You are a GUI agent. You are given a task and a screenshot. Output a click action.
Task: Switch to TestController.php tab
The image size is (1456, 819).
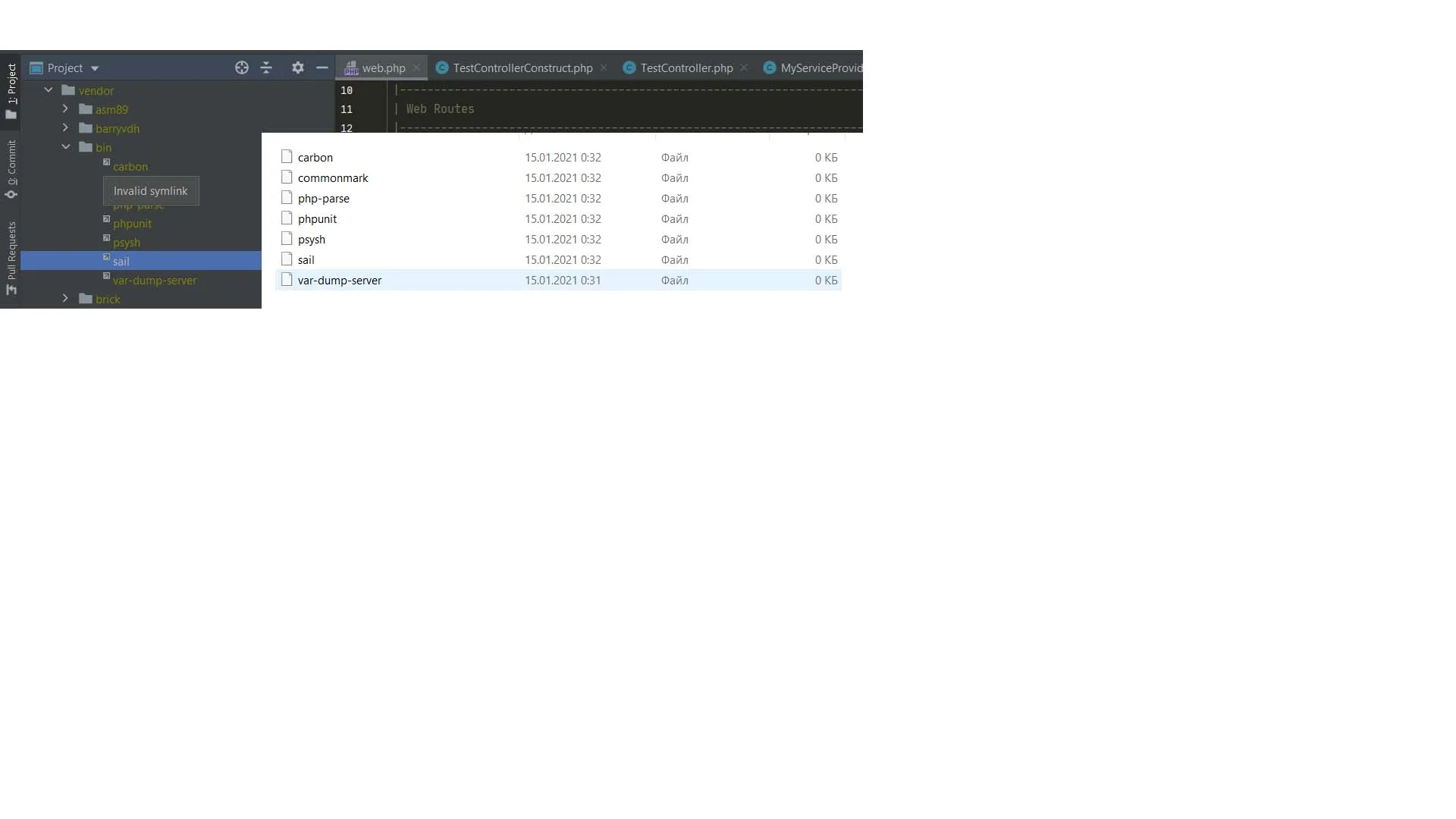(686, 68)
